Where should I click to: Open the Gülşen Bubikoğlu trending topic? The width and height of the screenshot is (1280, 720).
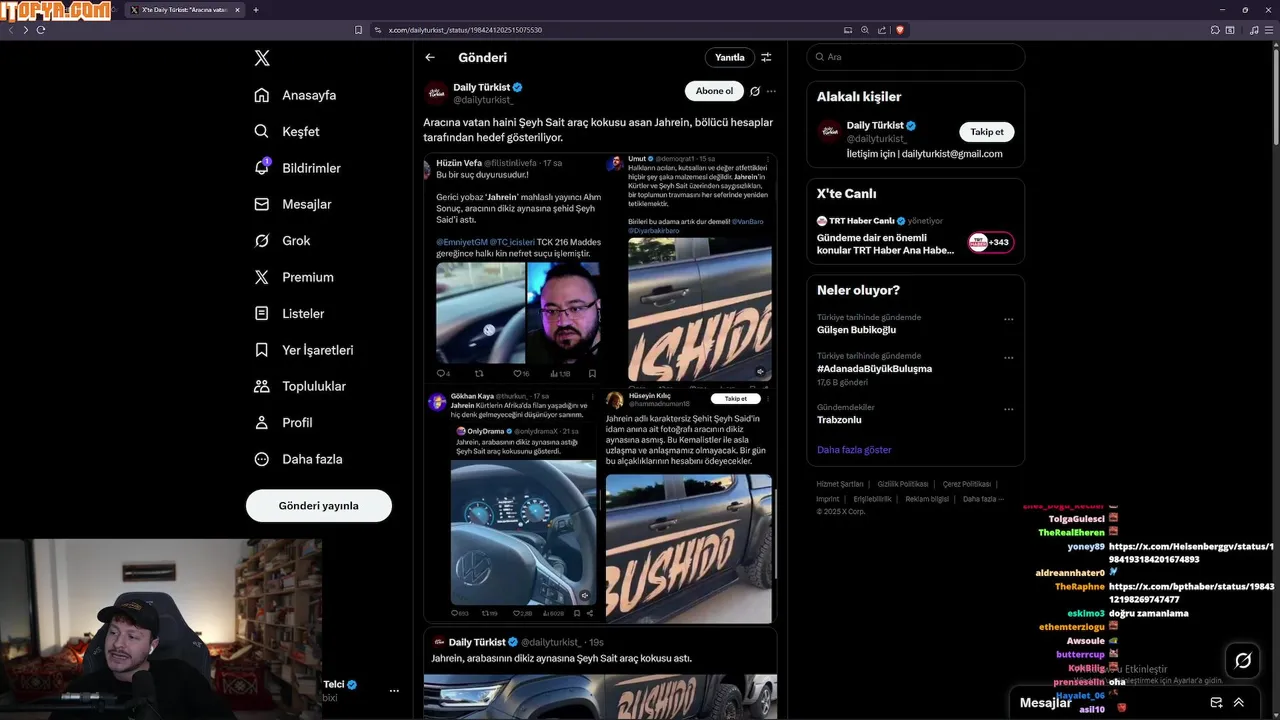(x=856, y=330)
